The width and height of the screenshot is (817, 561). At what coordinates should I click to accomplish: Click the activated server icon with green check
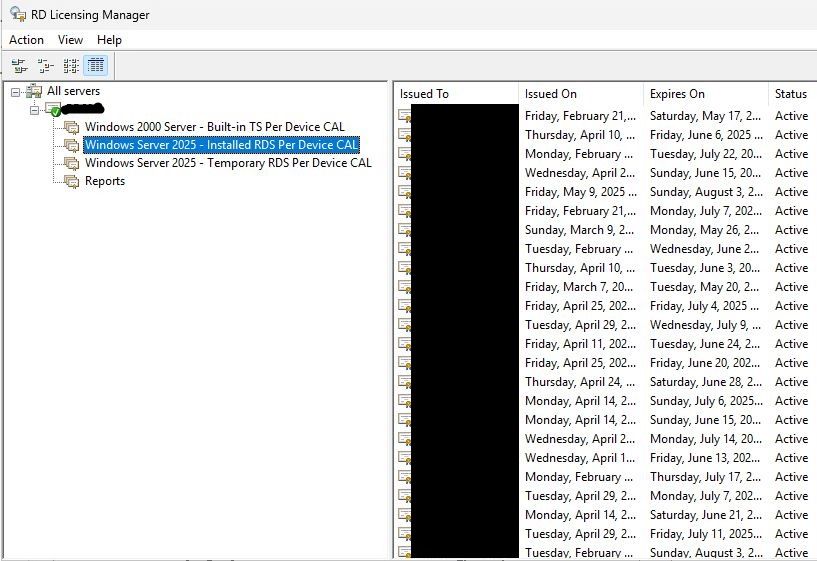[x=53, y=109]
